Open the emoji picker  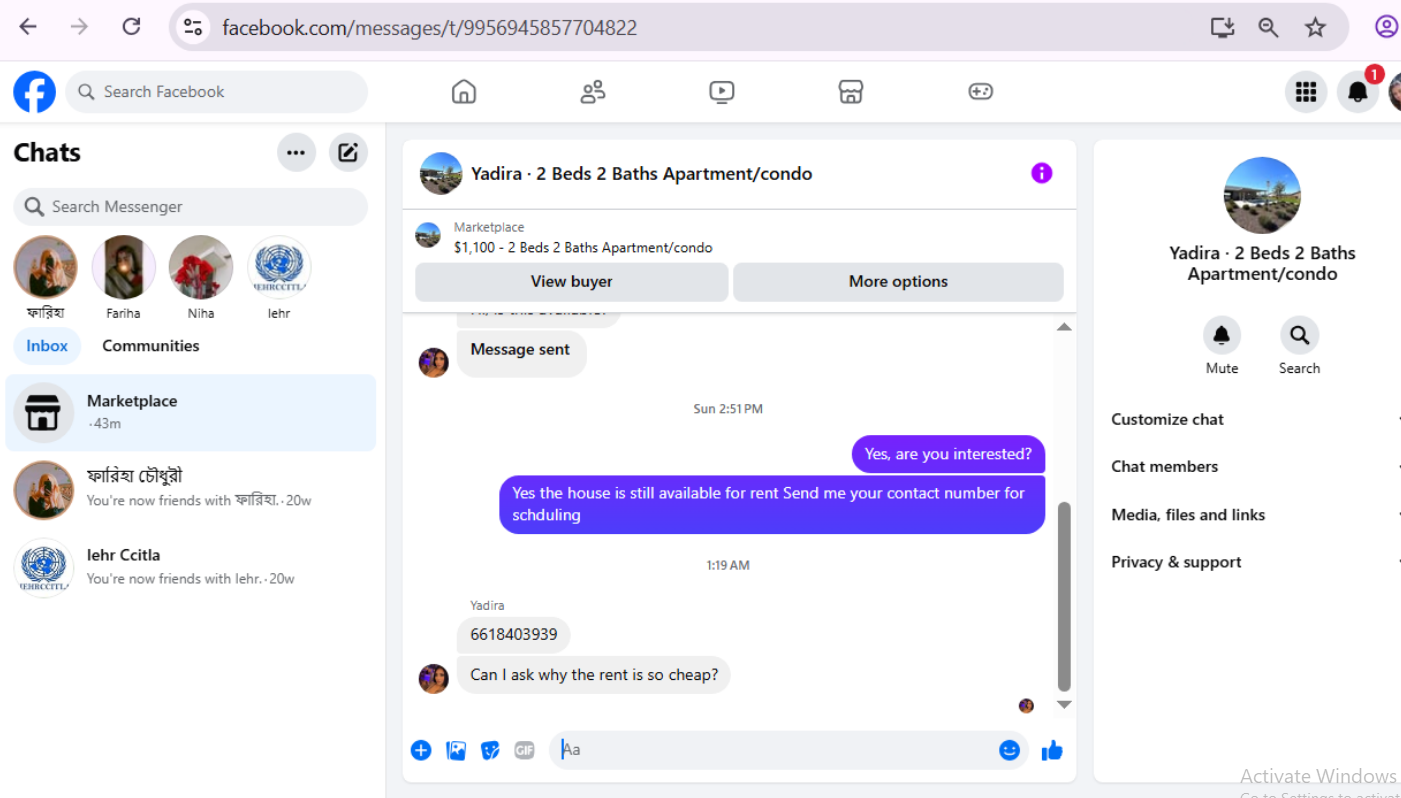coord(1010,750)
